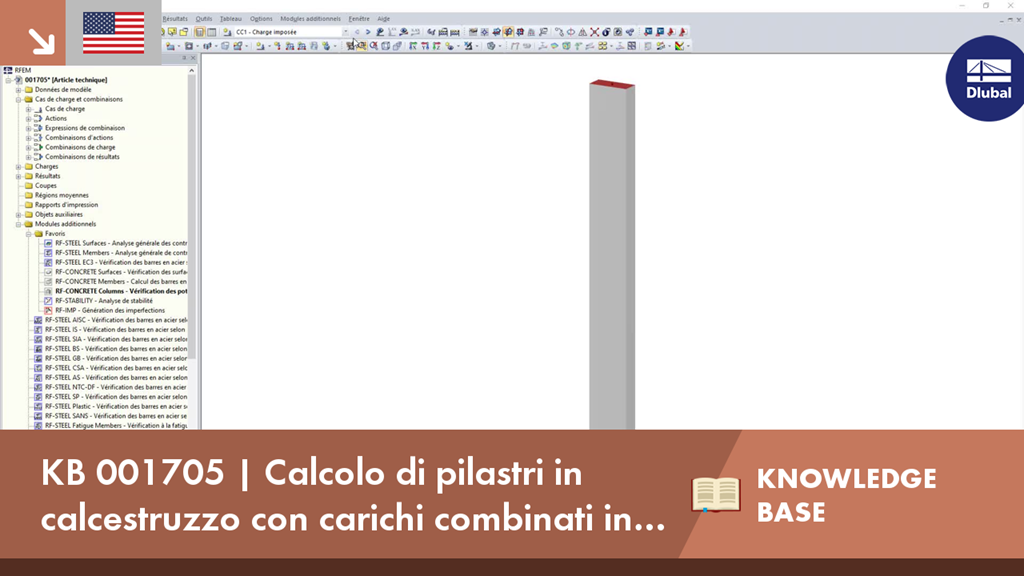Select RF-STEEL Fatigue Members entry
Screen dimensions: 1024x576
coord(116,425)
